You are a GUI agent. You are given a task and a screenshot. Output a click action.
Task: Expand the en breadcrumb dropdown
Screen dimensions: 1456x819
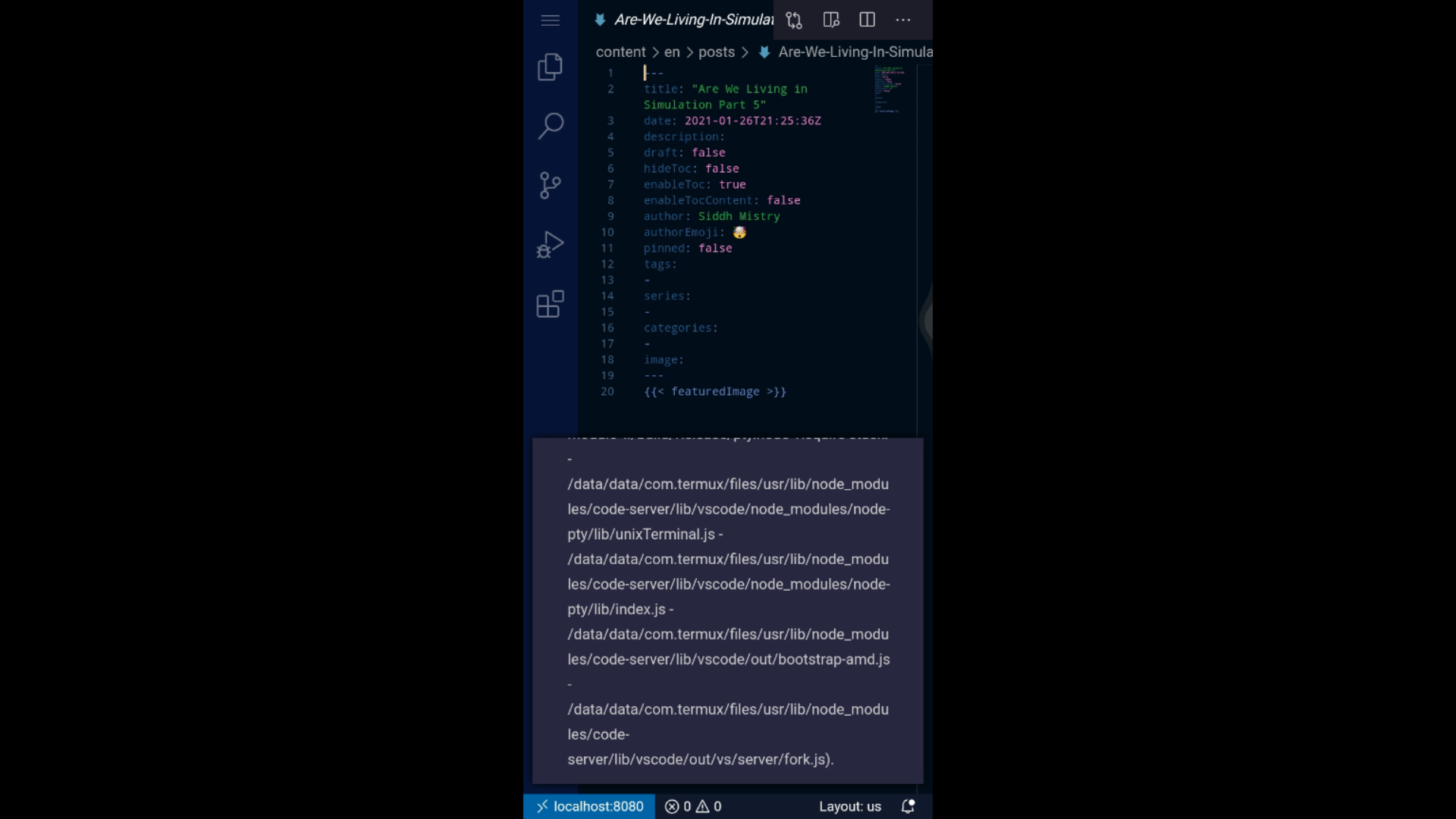pyautogui.click(x=672, y=52)
